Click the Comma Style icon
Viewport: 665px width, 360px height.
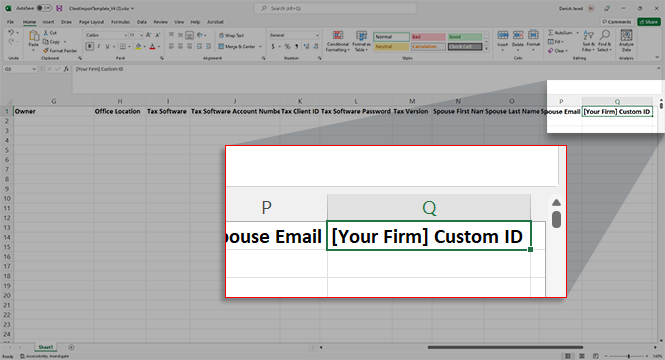coord(296,46)
